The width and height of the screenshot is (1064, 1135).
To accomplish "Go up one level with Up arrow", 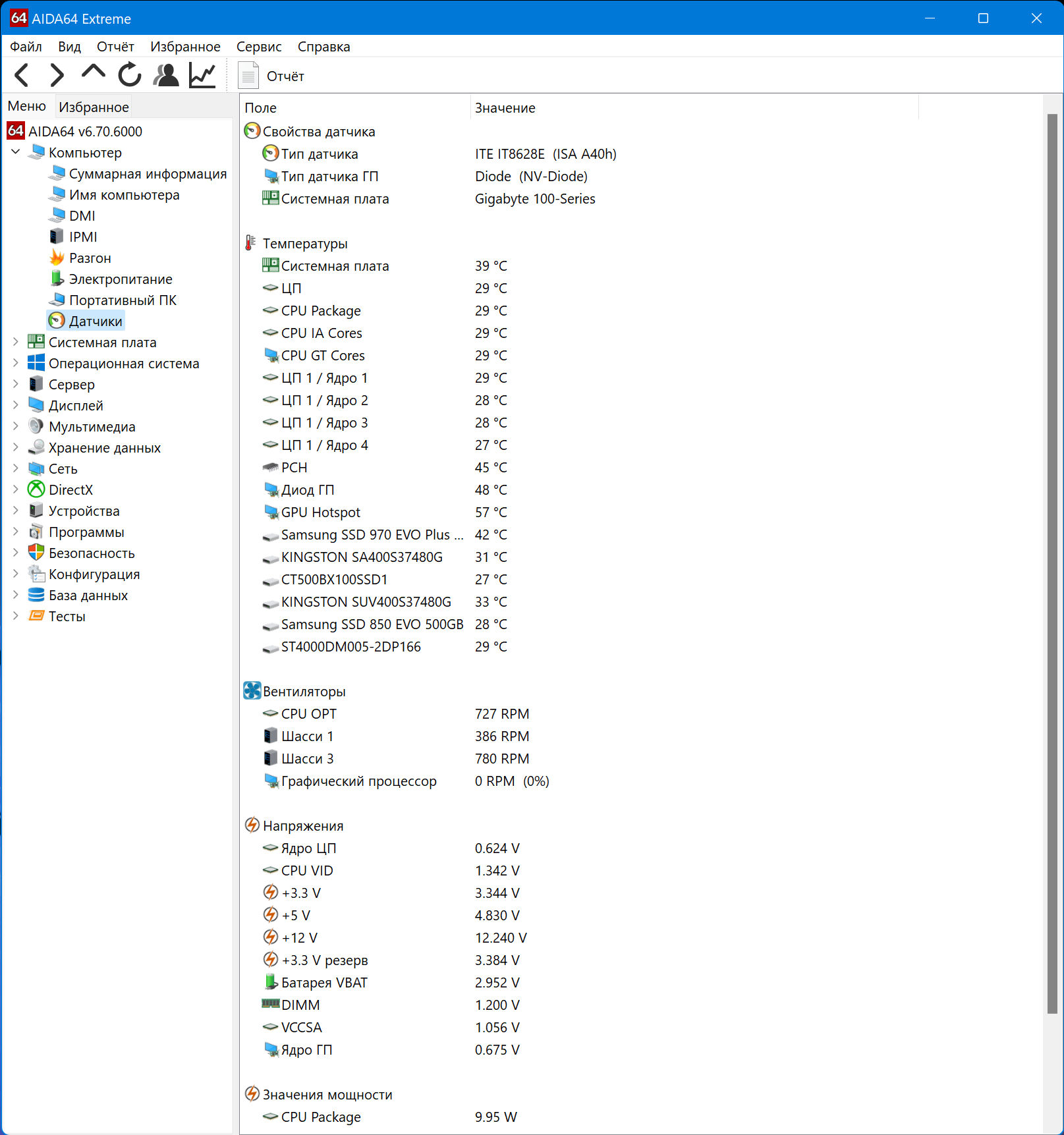I will tap(94, 72).
